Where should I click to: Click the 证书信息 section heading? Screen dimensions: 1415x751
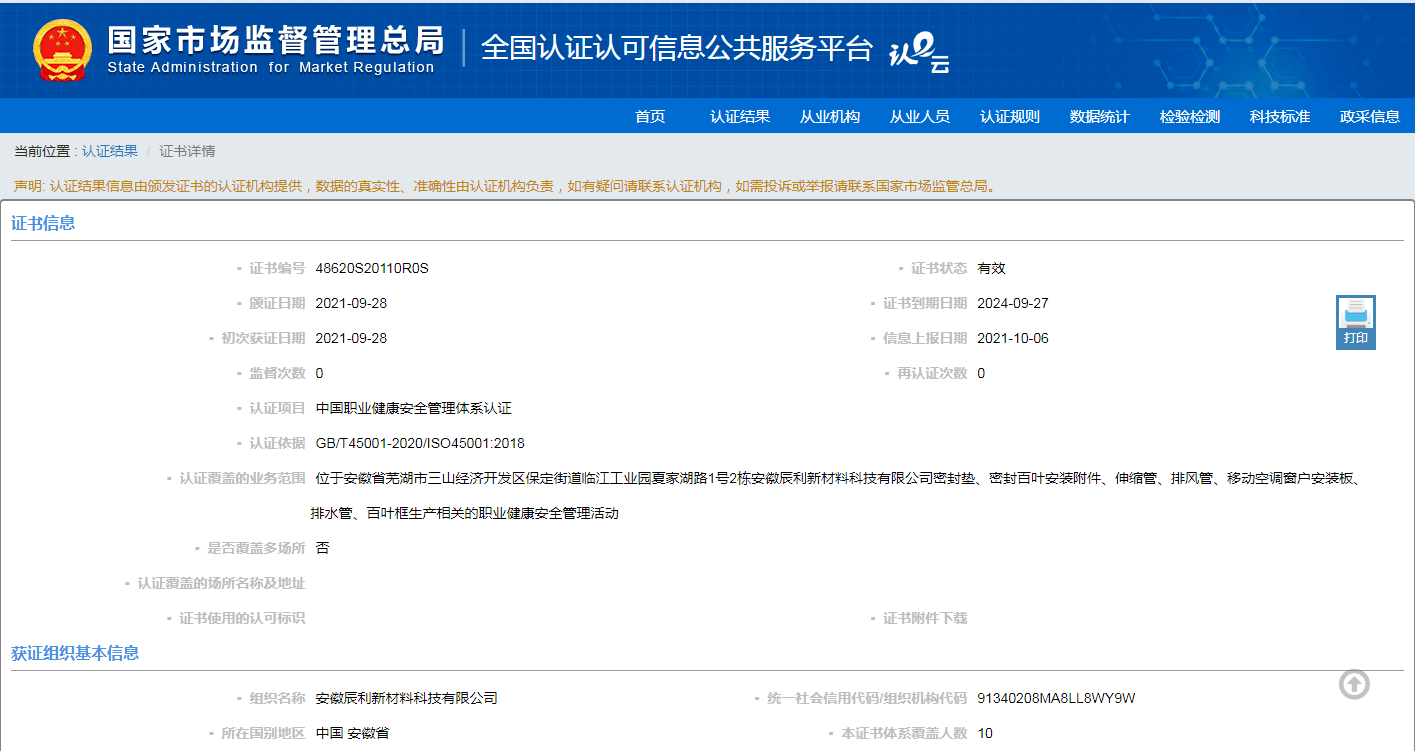click(43, 223)
